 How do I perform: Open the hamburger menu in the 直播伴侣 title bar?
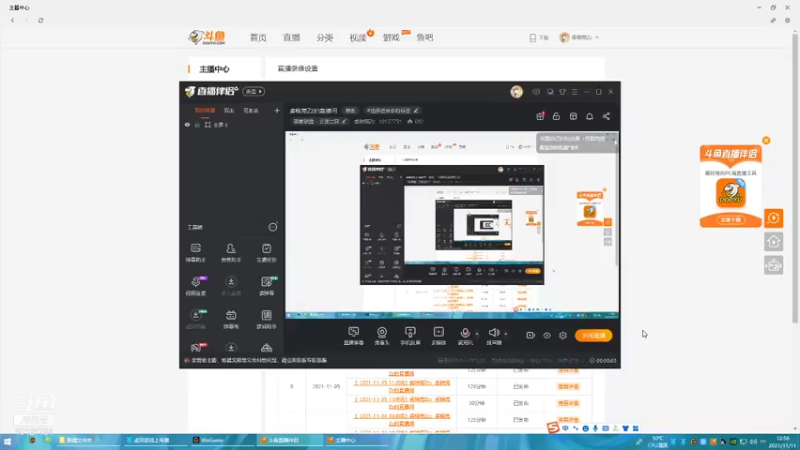574,92
